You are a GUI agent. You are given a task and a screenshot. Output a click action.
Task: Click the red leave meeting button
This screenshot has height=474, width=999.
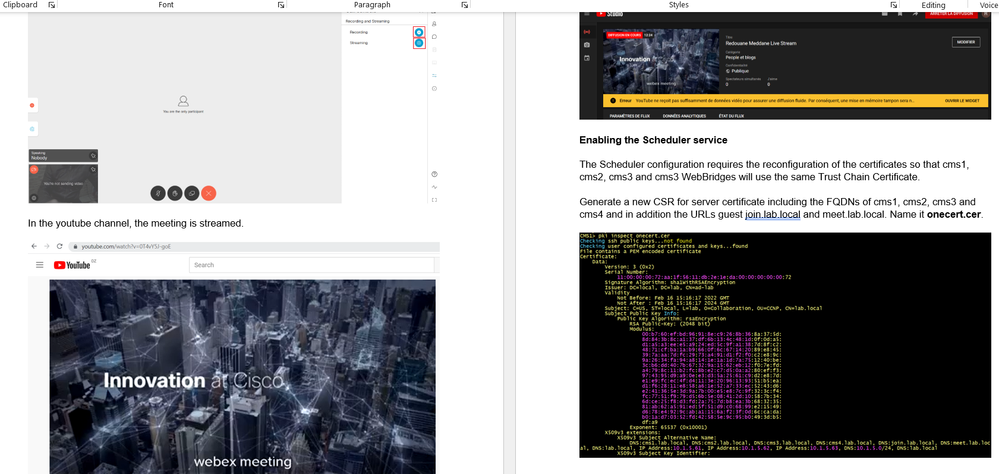point(208,192)
